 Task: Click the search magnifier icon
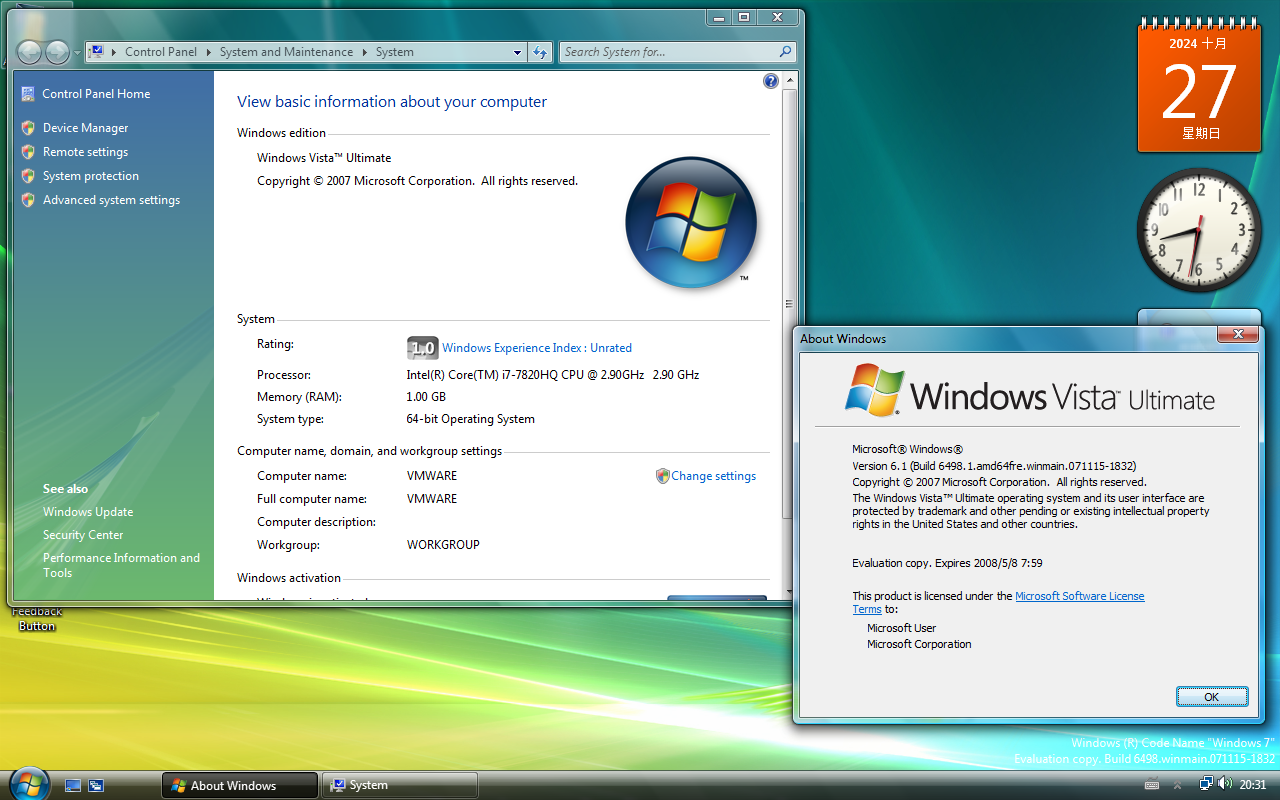(x=786, y=52)
